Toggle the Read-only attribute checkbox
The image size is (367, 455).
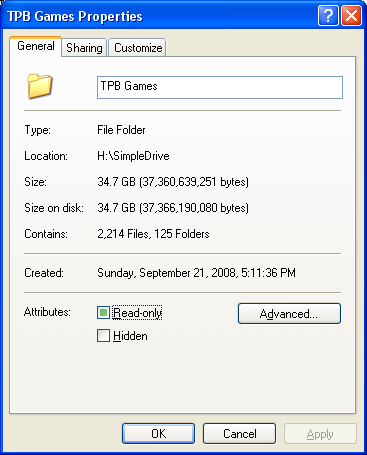103,313
